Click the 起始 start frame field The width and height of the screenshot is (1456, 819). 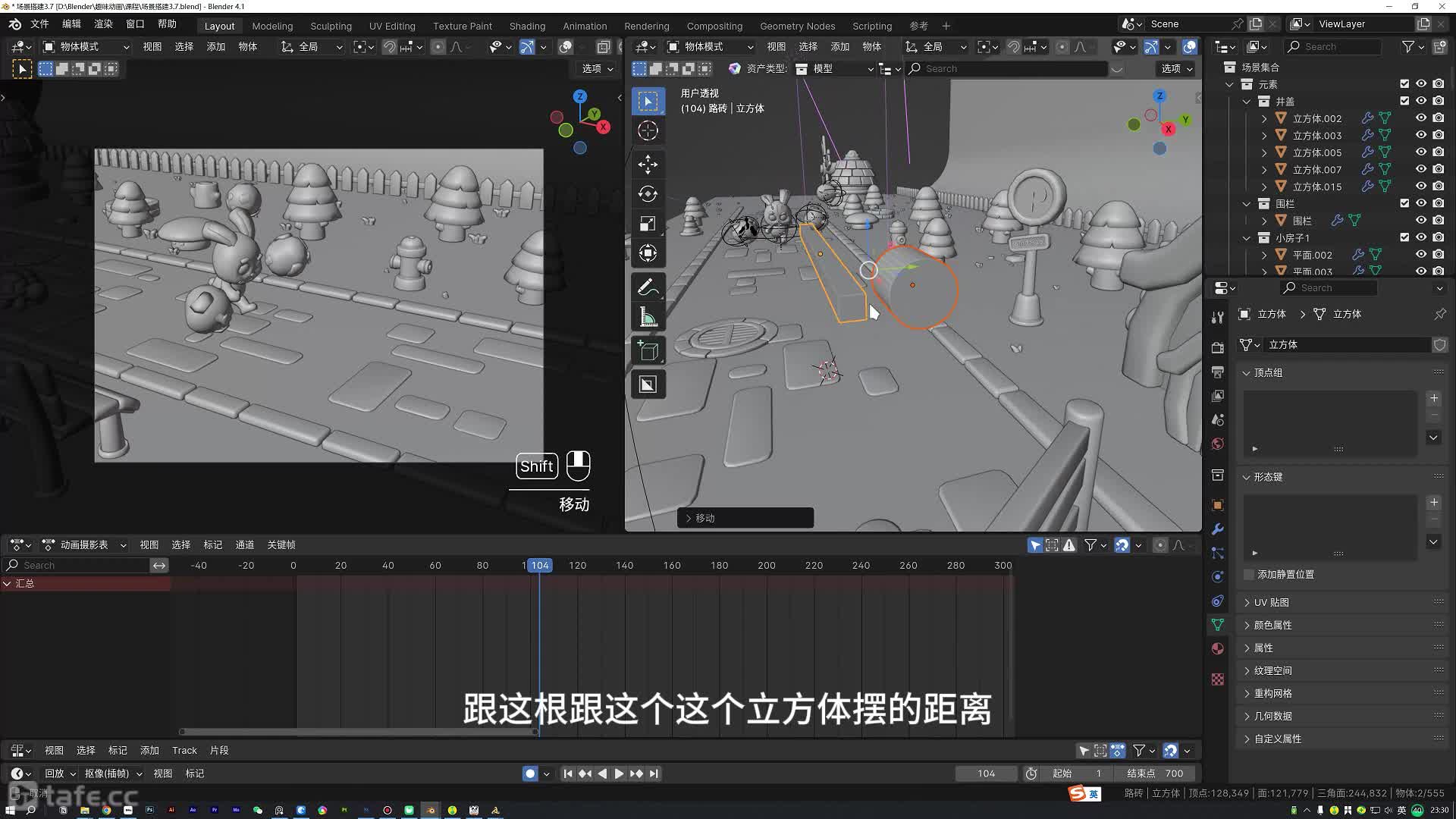click(1077, 773)
